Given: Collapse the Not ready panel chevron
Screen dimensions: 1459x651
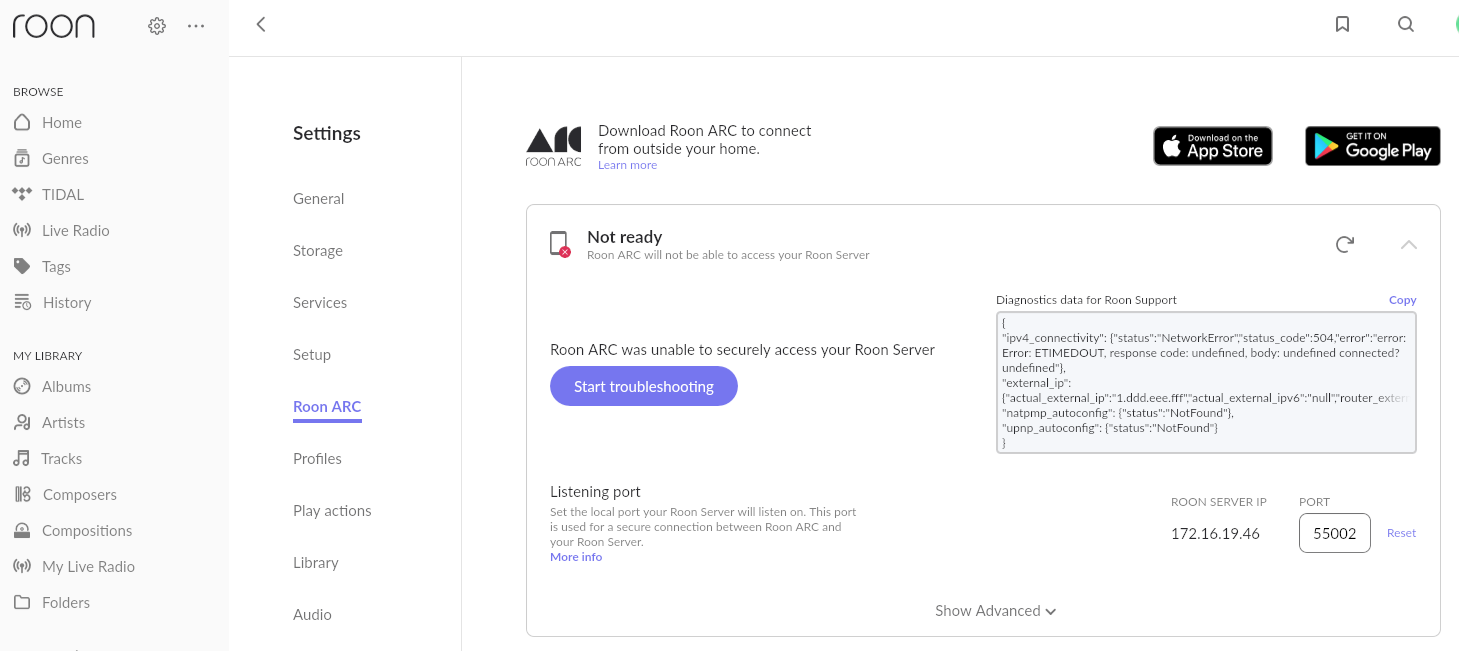Looking at the screenshot, I should [x=1409, y=244].
